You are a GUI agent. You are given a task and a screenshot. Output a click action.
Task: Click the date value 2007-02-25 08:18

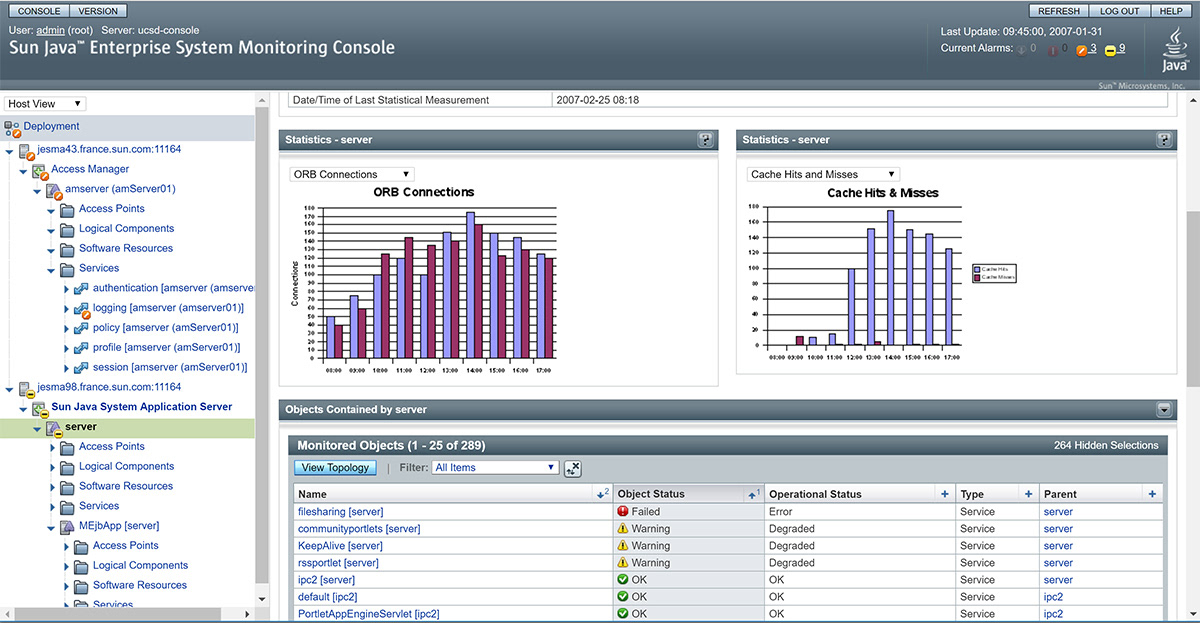point(598,100)
